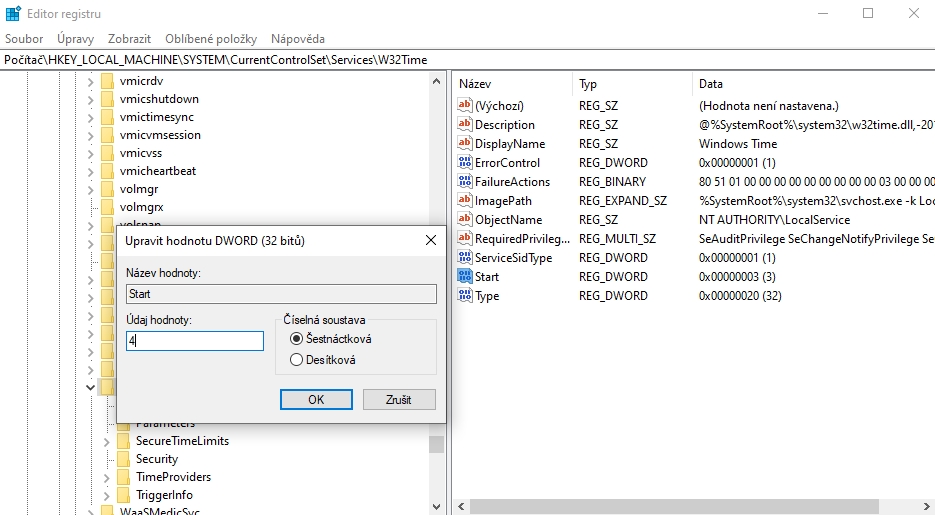
Task: Click the TriggerInfo folder icon
Action: pos(123,495)
